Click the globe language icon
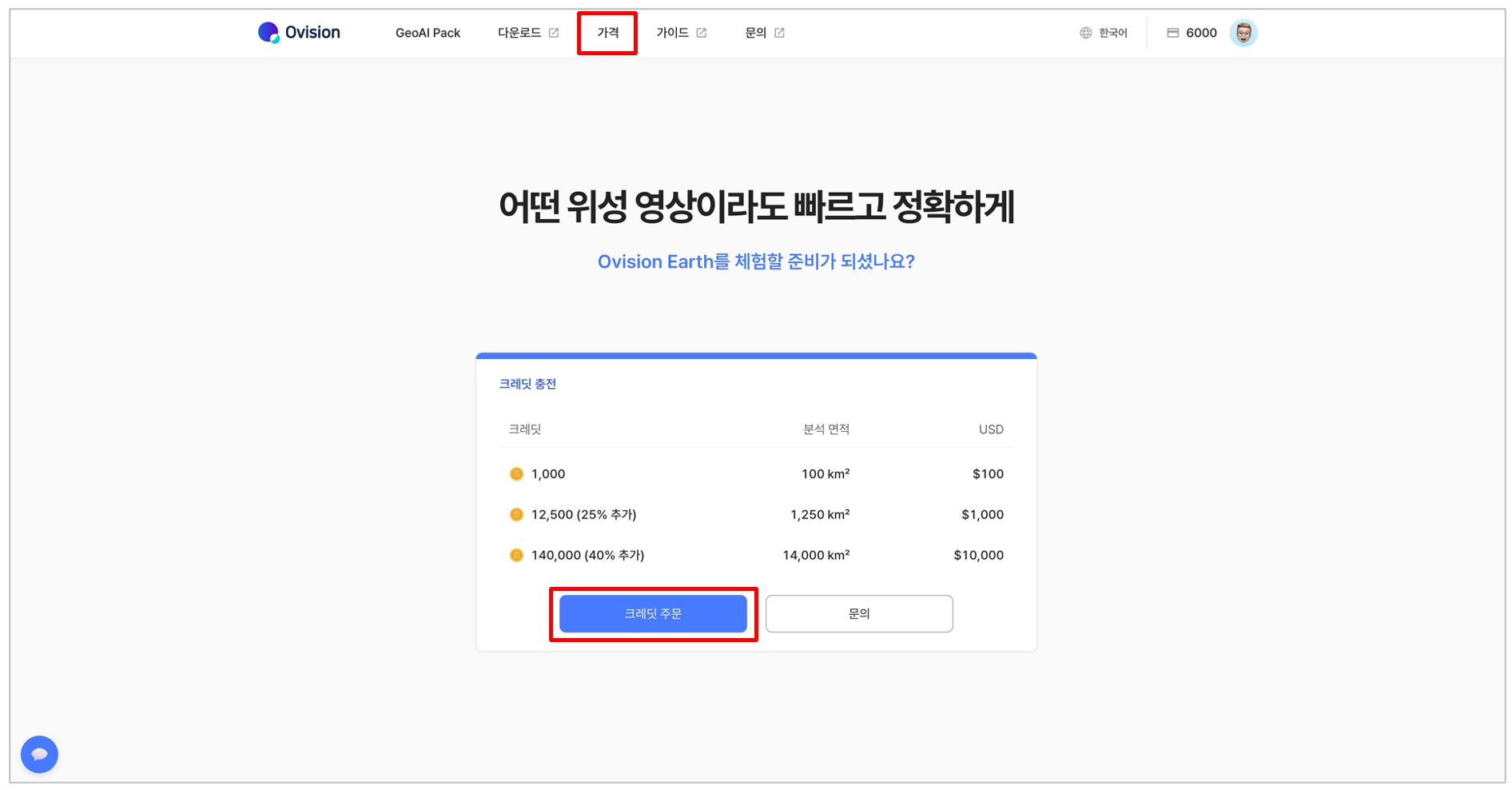 tap(1085, 33)
